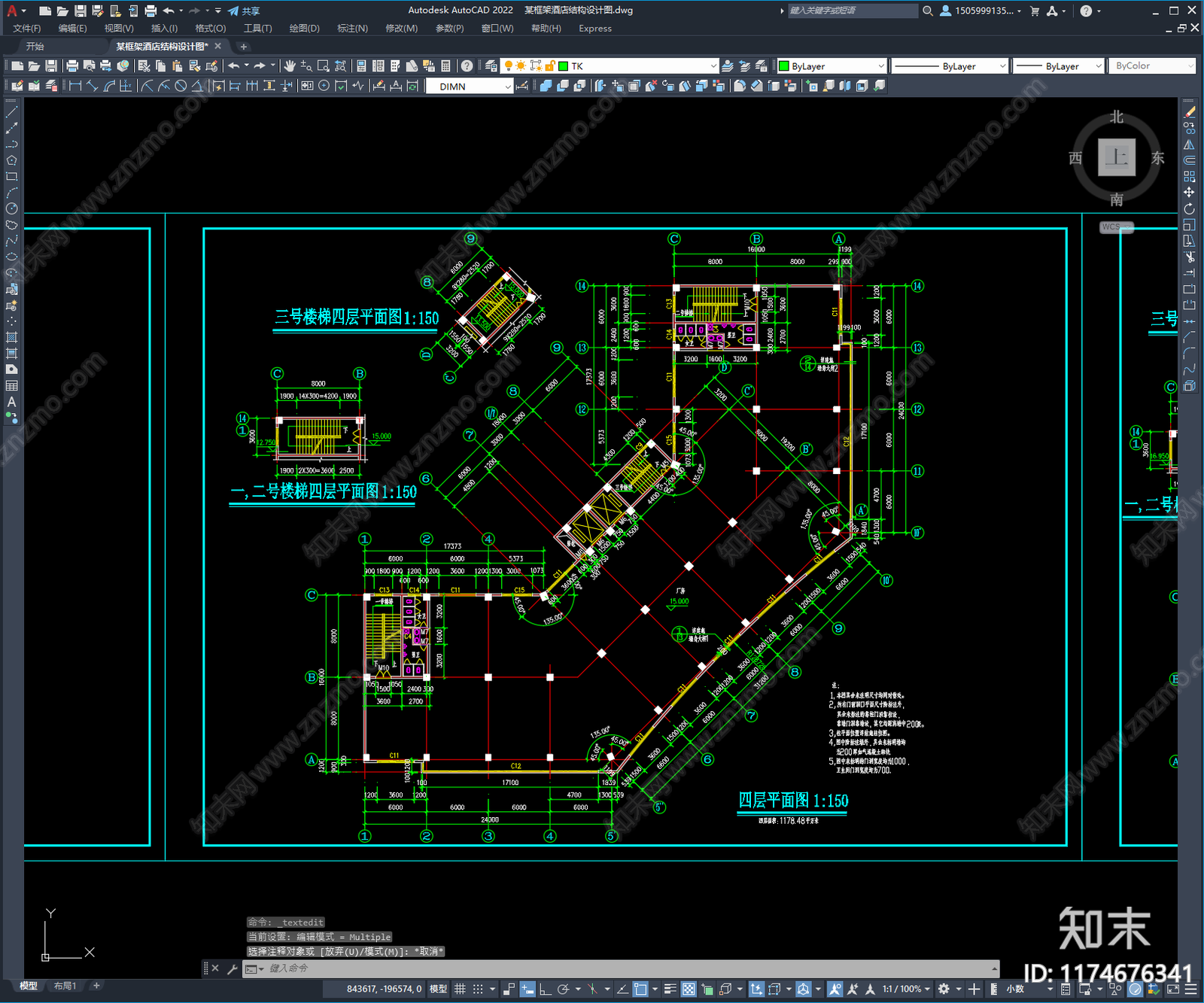
Task: Click the Help question mark toolbar icon
Action: pos(467,66)
